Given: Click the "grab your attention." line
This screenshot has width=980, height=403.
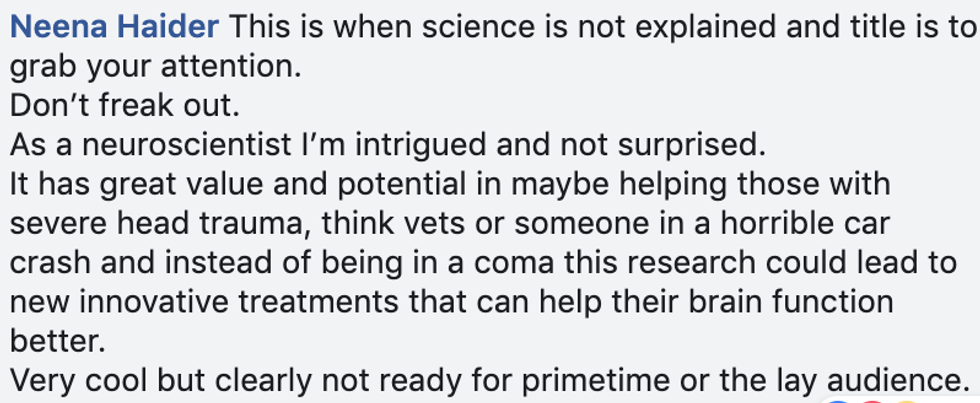Looking at the screenshot, I should pyautogui.click(x=154, y=67).
